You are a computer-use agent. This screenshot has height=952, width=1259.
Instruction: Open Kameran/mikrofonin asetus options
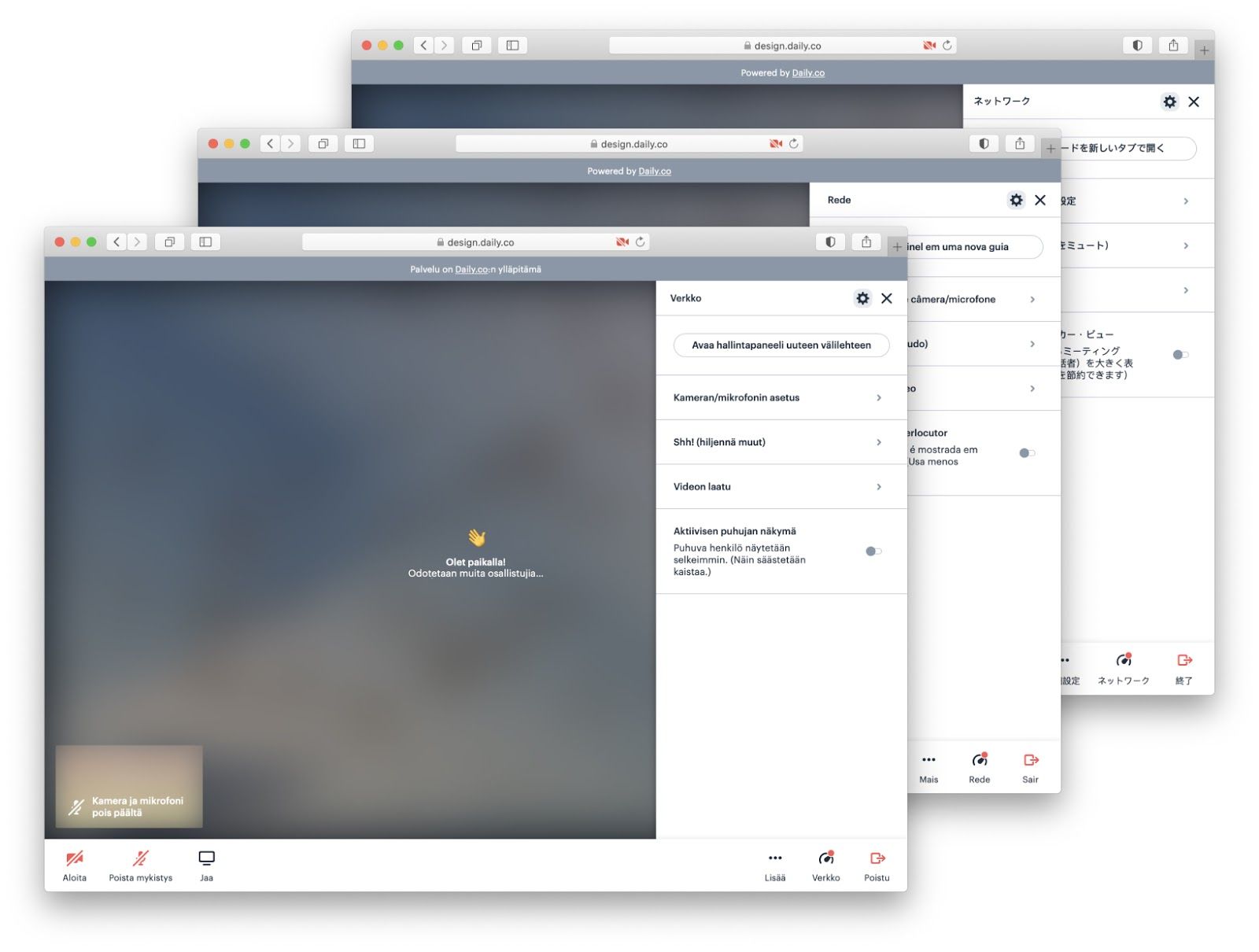click(779, 397)
